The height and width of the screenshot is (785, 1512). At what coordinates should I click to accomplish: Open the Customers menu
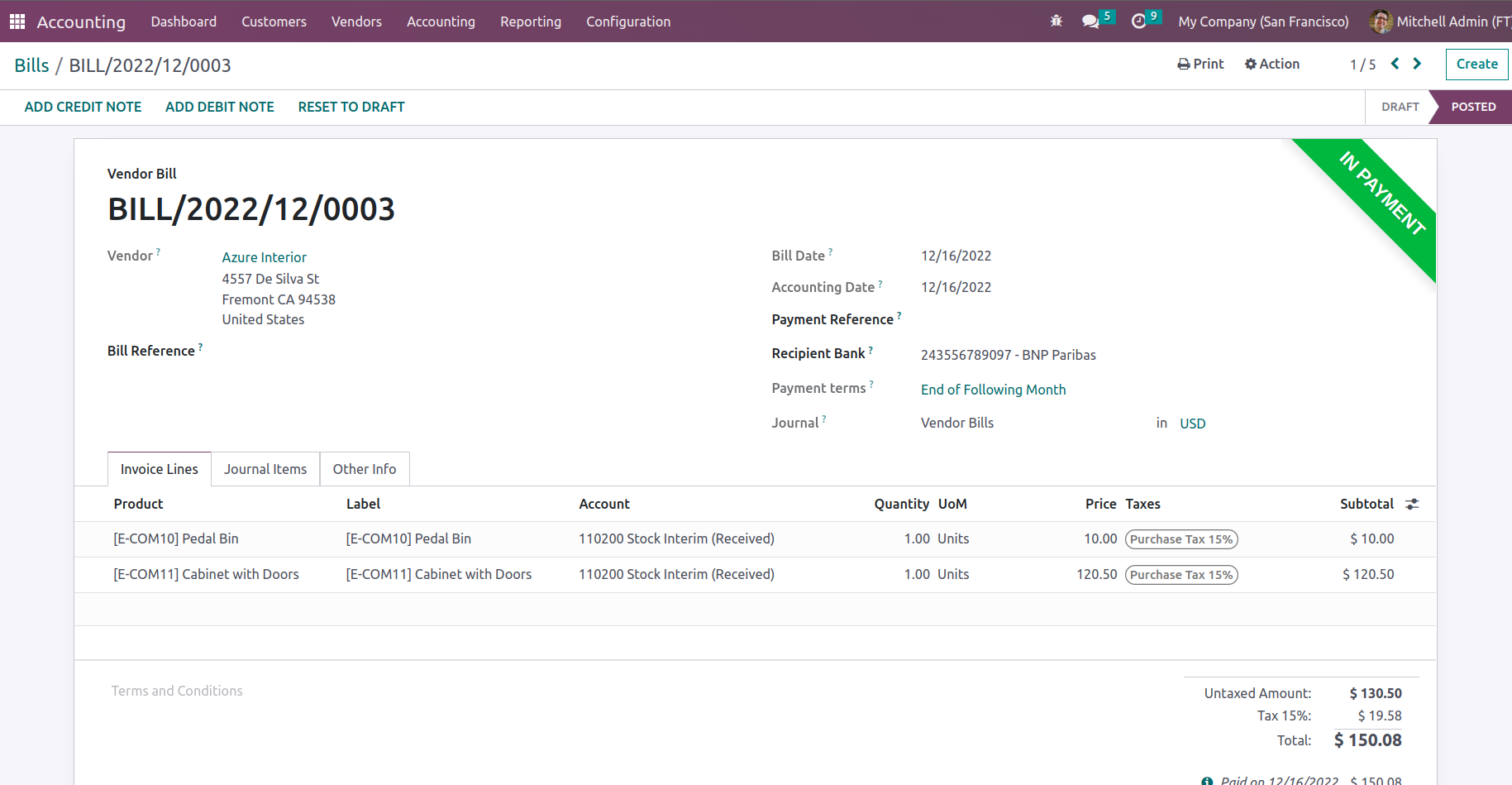tap(274, 22)
